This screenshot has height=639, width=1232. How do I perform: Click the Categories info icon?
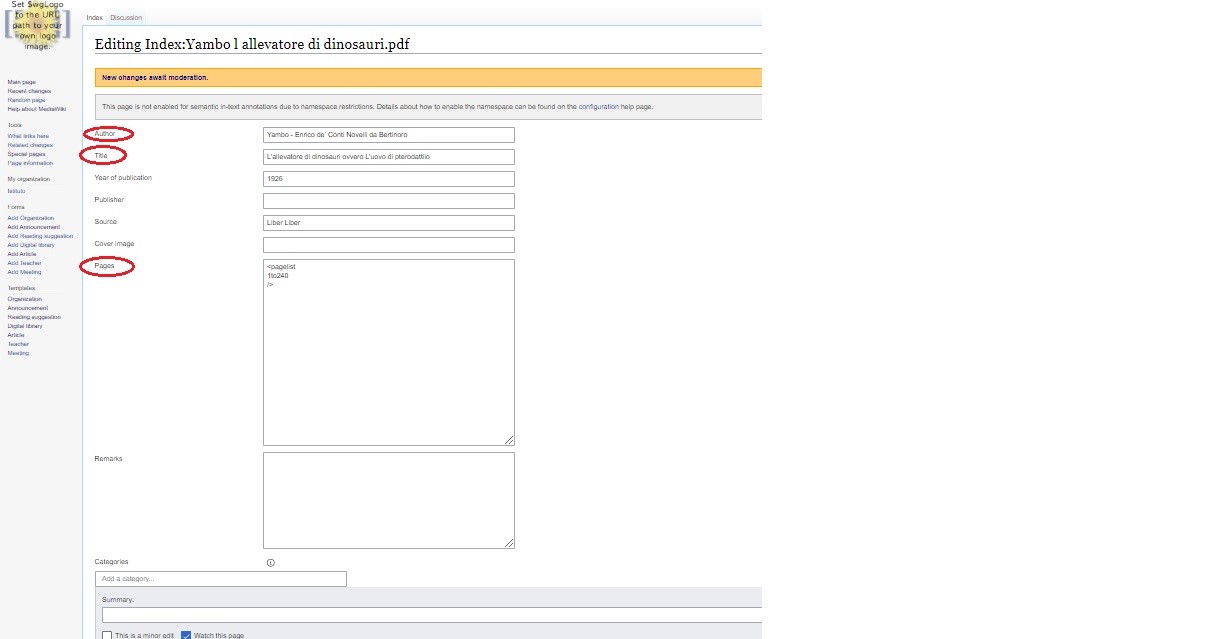tap(271, 563)
